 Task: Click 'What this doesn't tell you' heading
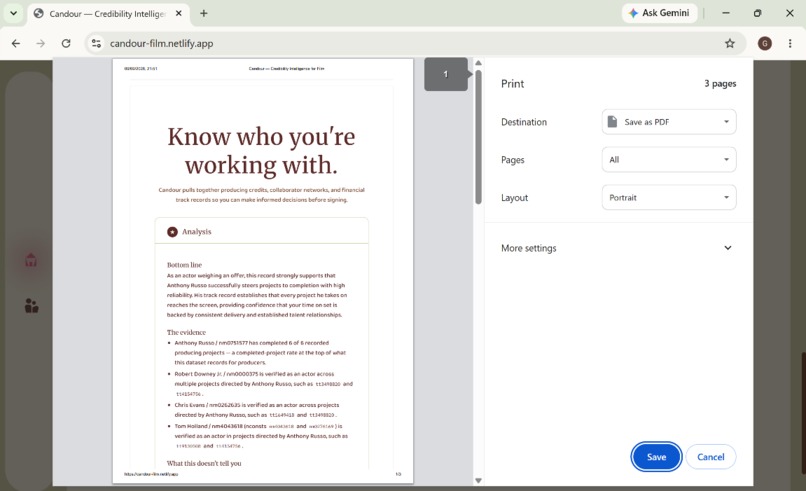[204, 463]
